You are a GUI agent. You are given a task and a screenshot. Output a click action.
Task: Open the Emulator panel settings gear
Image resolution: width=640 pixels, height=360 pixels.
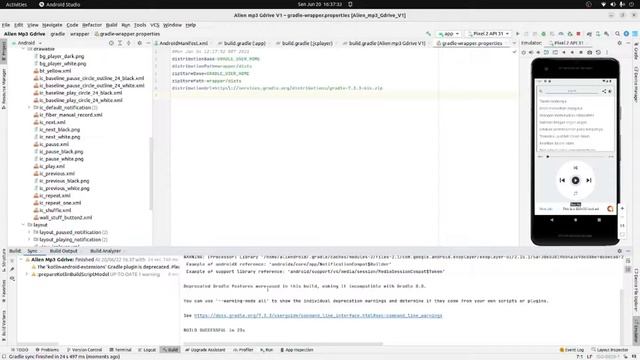[x=620, y=43]
